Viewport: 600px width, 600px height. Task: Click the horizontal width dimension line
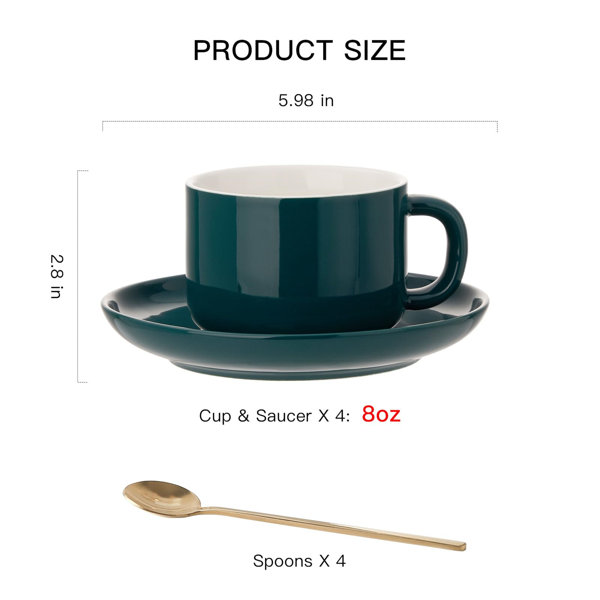[x=300, y=122]
